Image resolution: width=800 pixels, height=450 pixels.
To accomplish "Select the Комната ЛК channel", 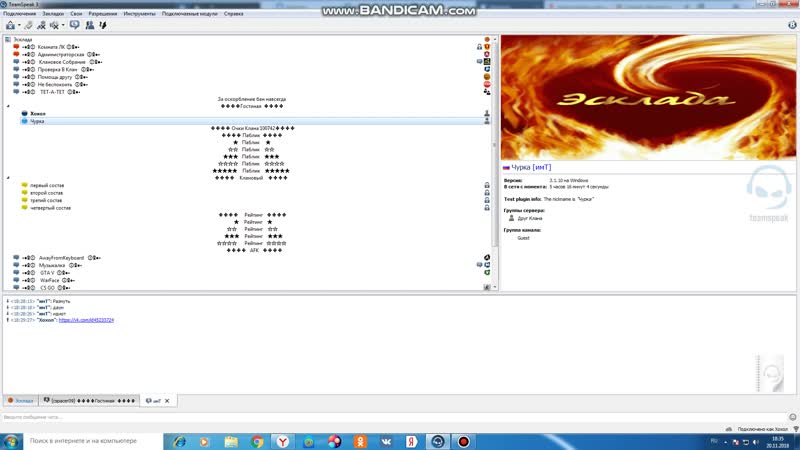I will [51, 47].
